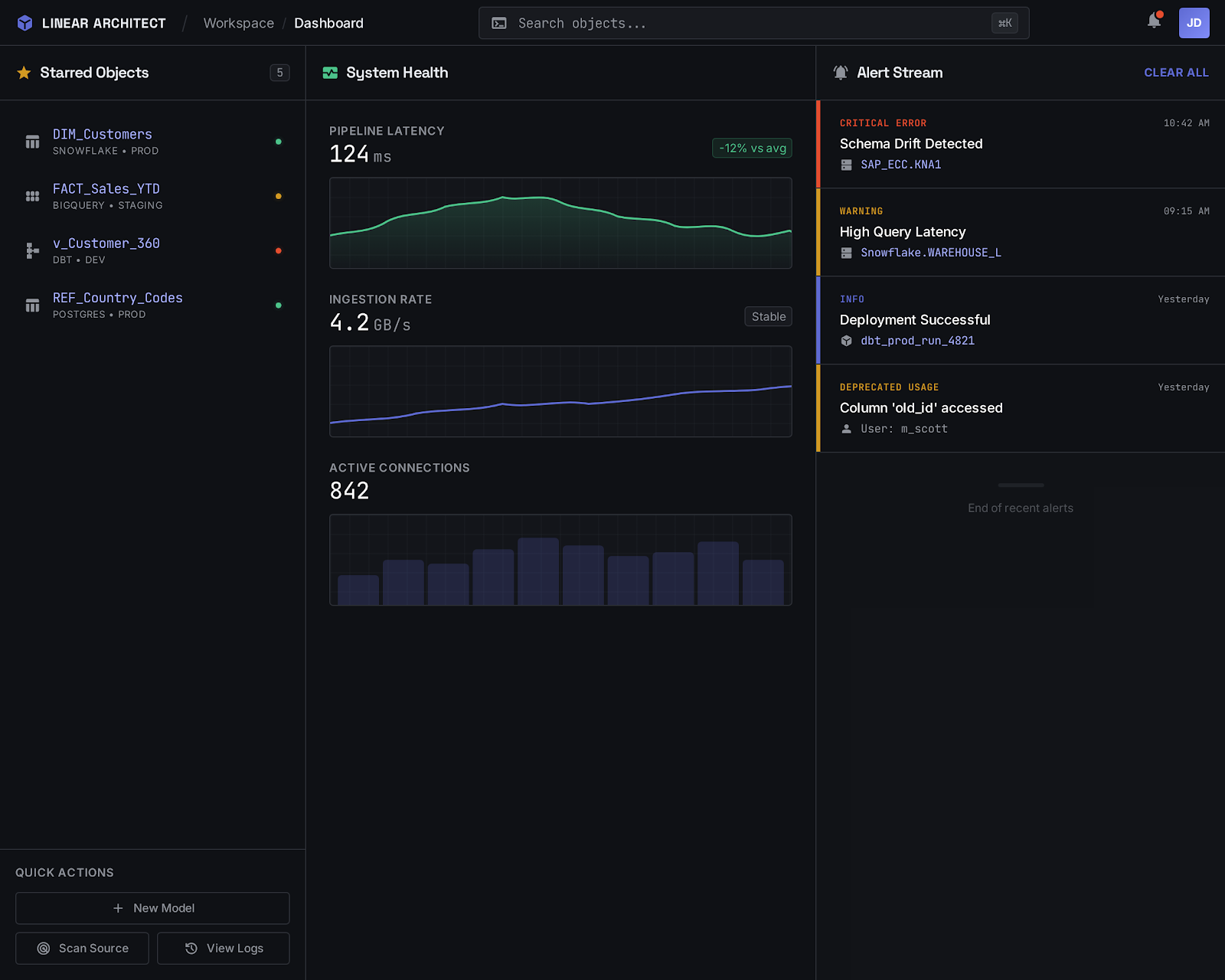Open the -12% vs avg indicator

752,148
